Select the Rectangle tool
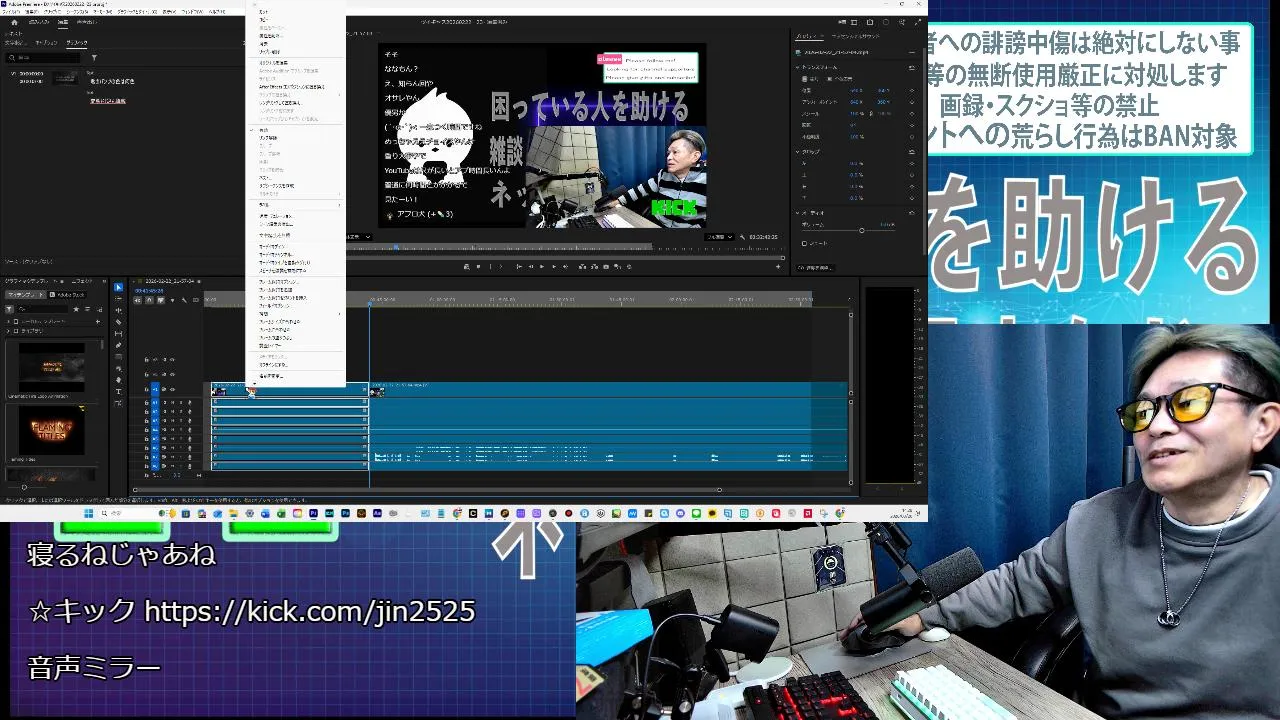Screen dimensions: 1280x720 (x=118, y=357)
